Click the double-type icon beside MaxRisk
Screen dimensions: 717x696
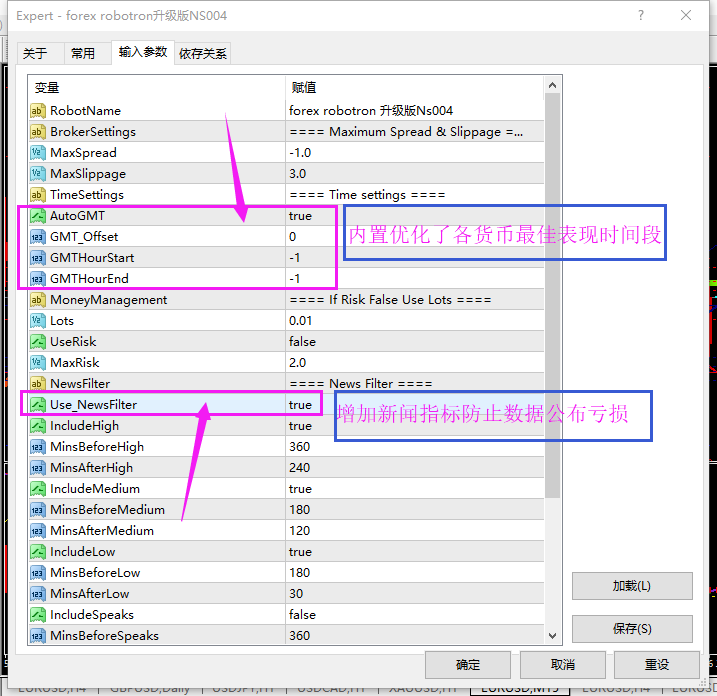coord(37,363)
